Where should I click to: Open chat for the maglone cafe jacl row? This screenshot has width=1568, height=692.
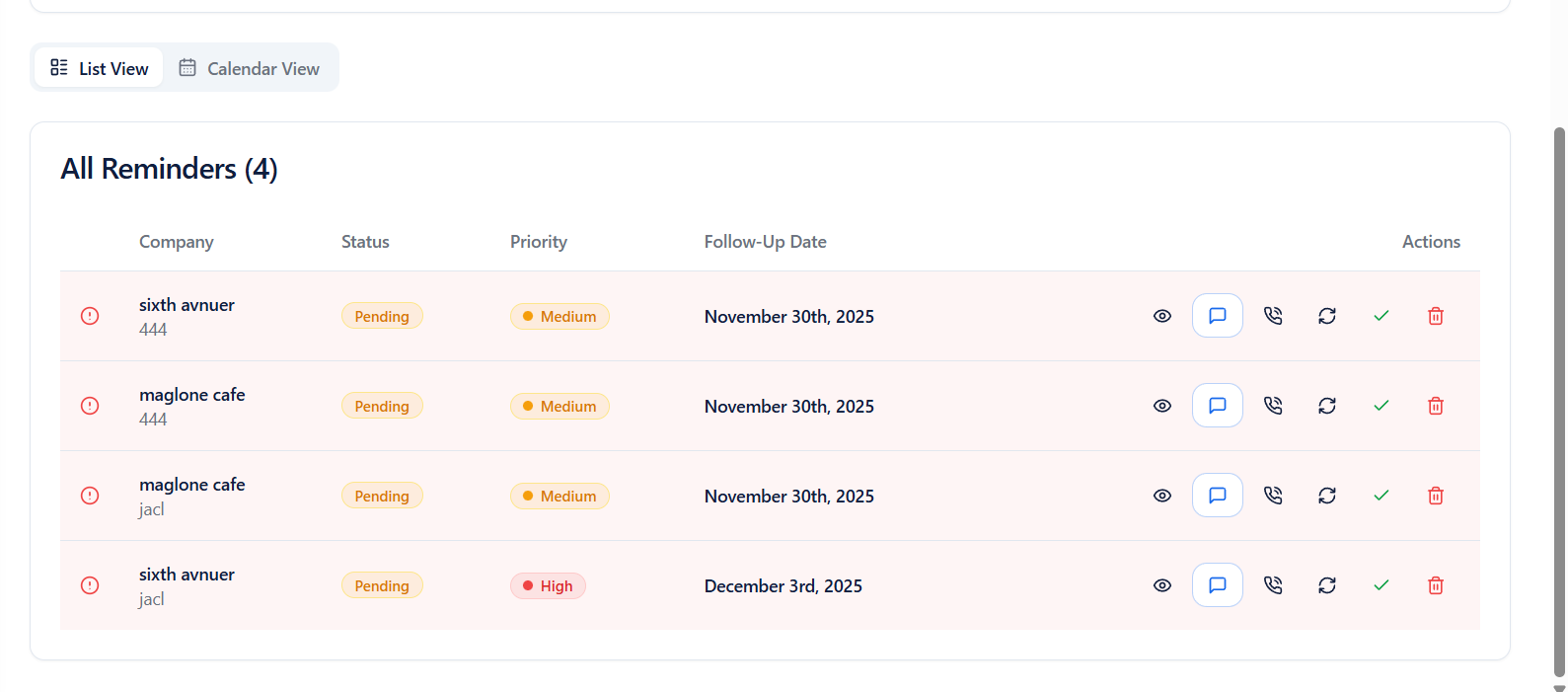pos(1217,495)
